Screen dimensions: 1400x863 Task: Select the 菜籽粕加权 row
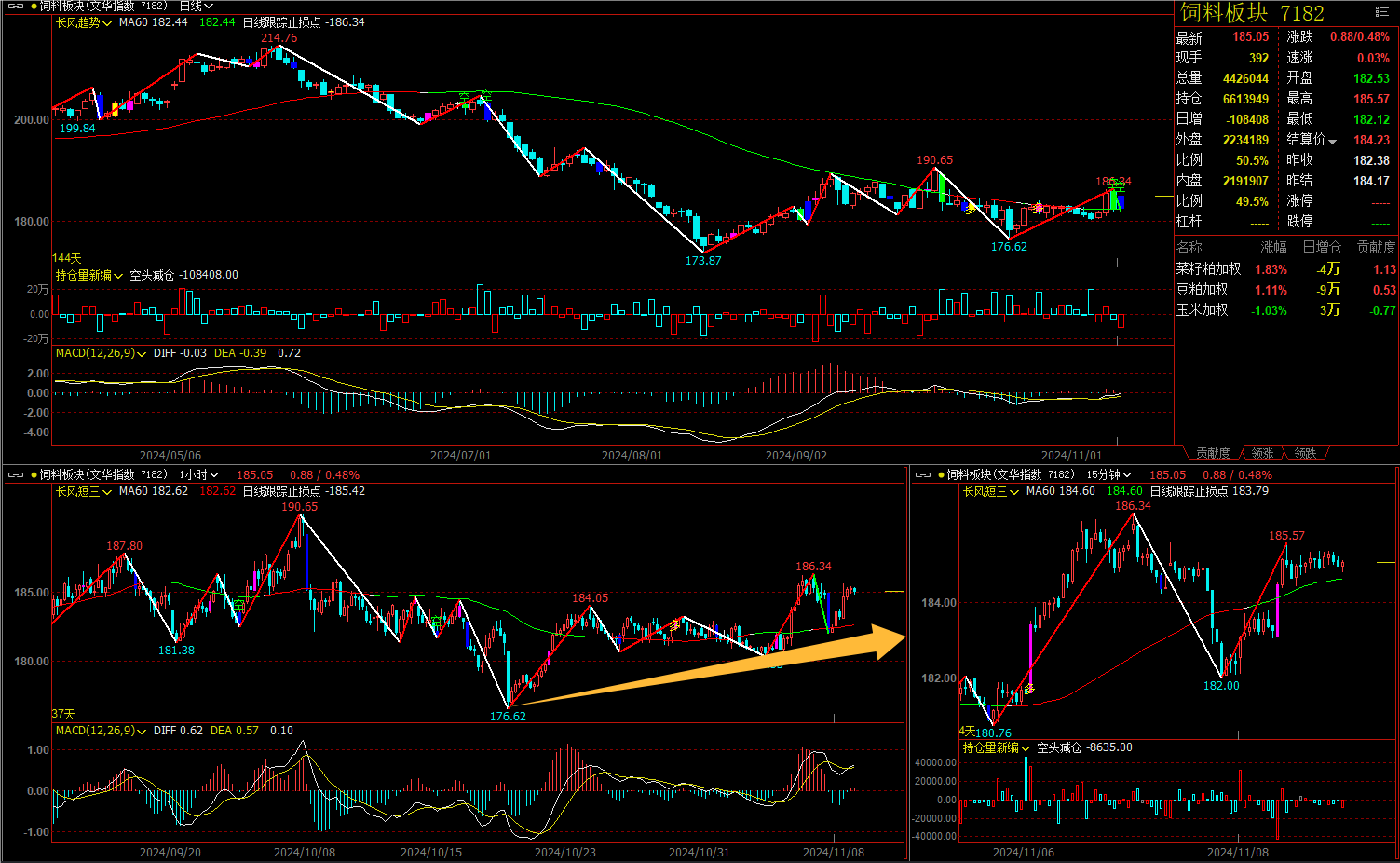pos(1208,269)
